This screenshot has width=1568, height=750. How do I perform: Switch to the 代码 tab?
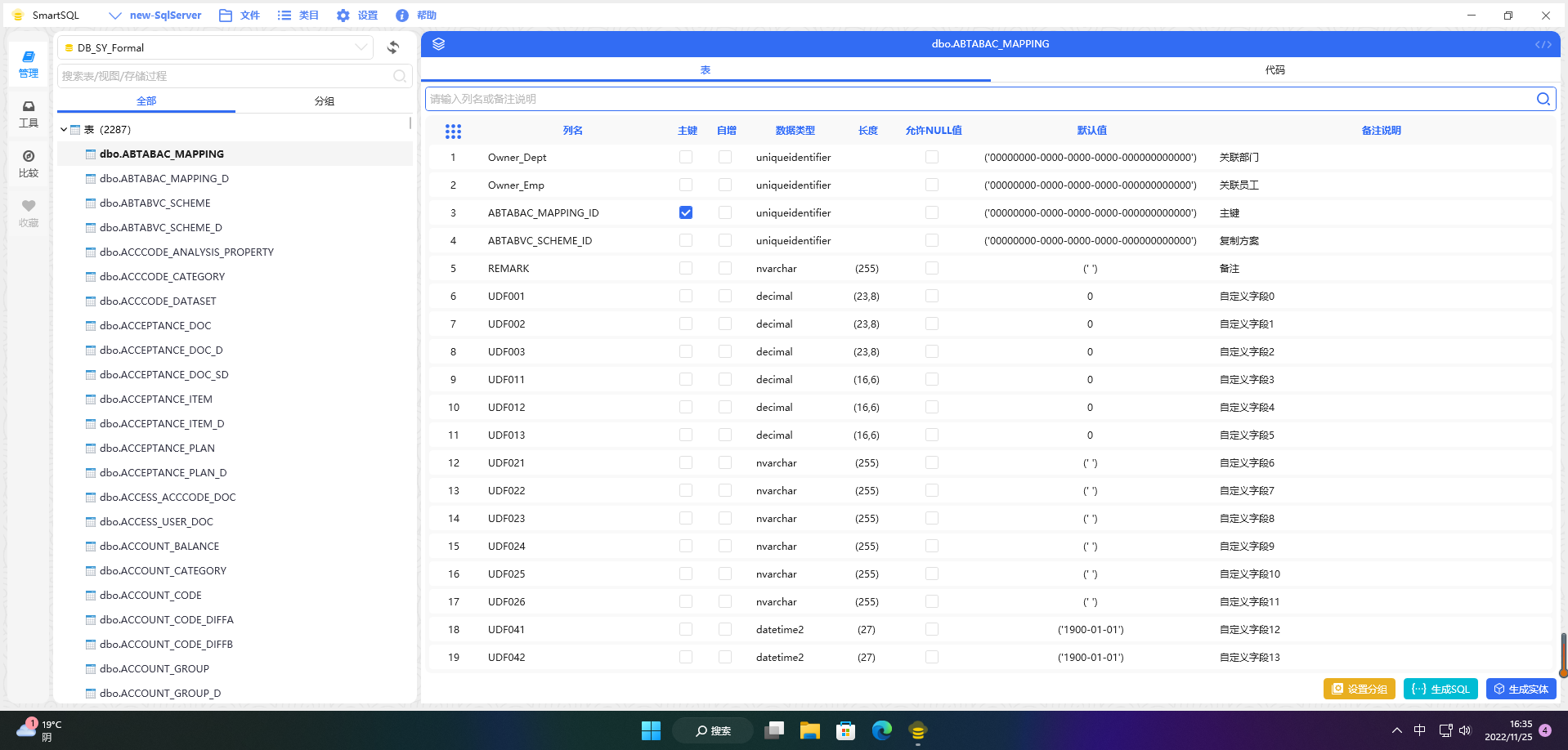[x=1275, y=70]
